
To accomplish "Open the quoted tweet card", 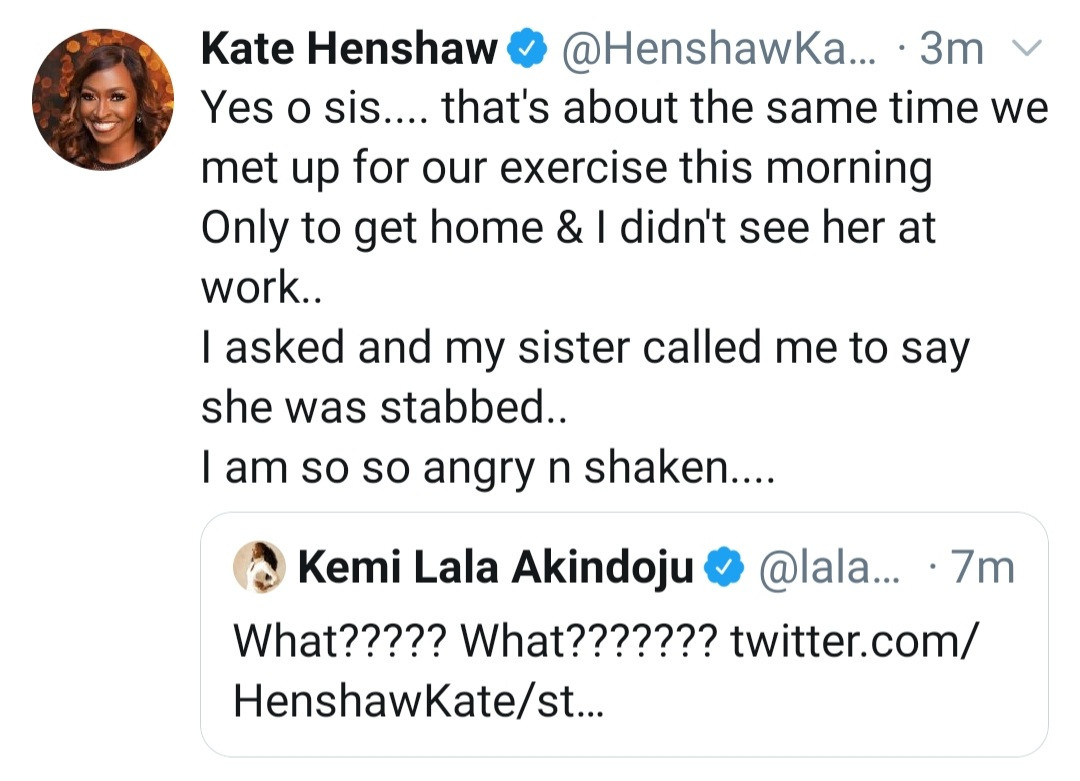I will tap(624, 635).
